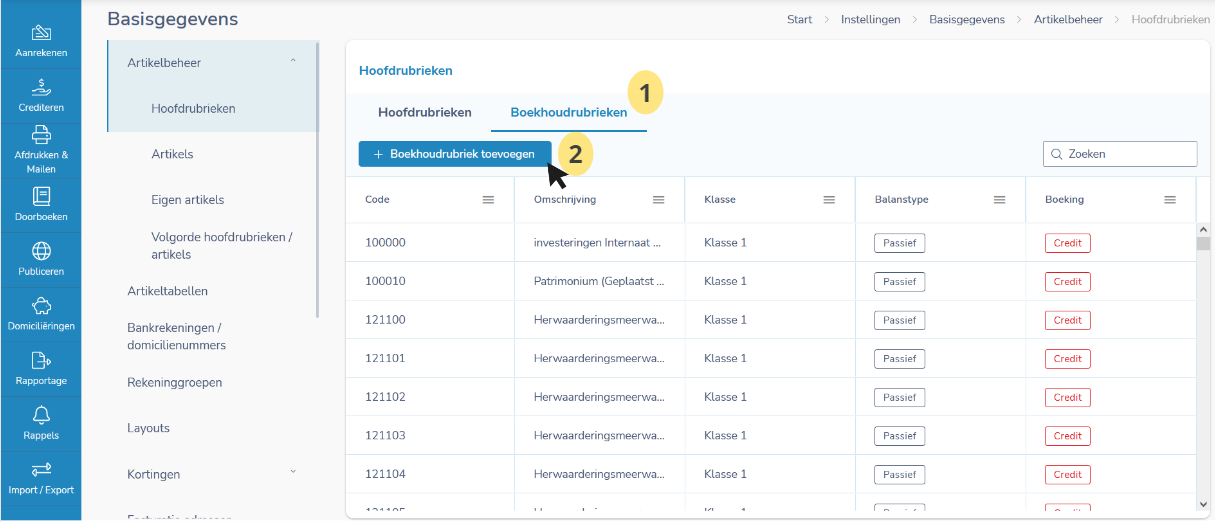
Task: Open the Afdrukken & Mailen printer icon
Action: click(41, 134)
